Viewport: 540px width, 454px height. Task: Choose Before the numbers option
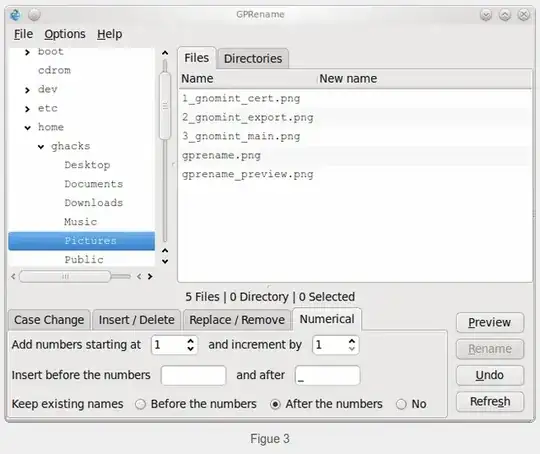pos(141,404)
